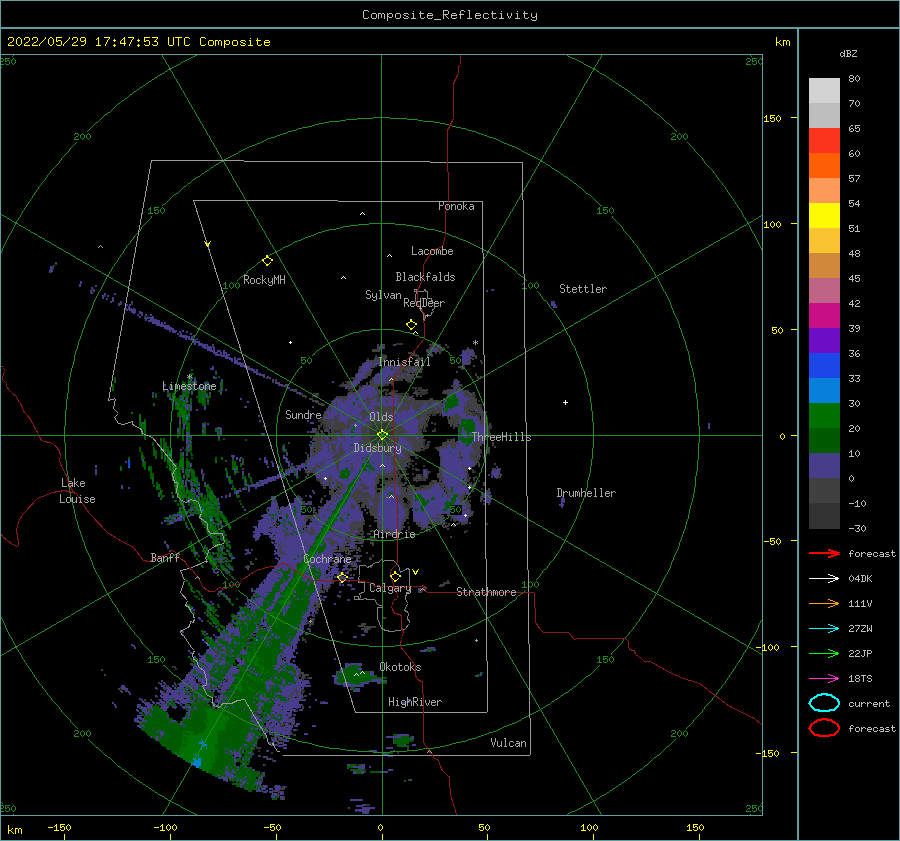Click the red 65 dBZ color swatch
900x841 pixels.
(x=824, y=141)
